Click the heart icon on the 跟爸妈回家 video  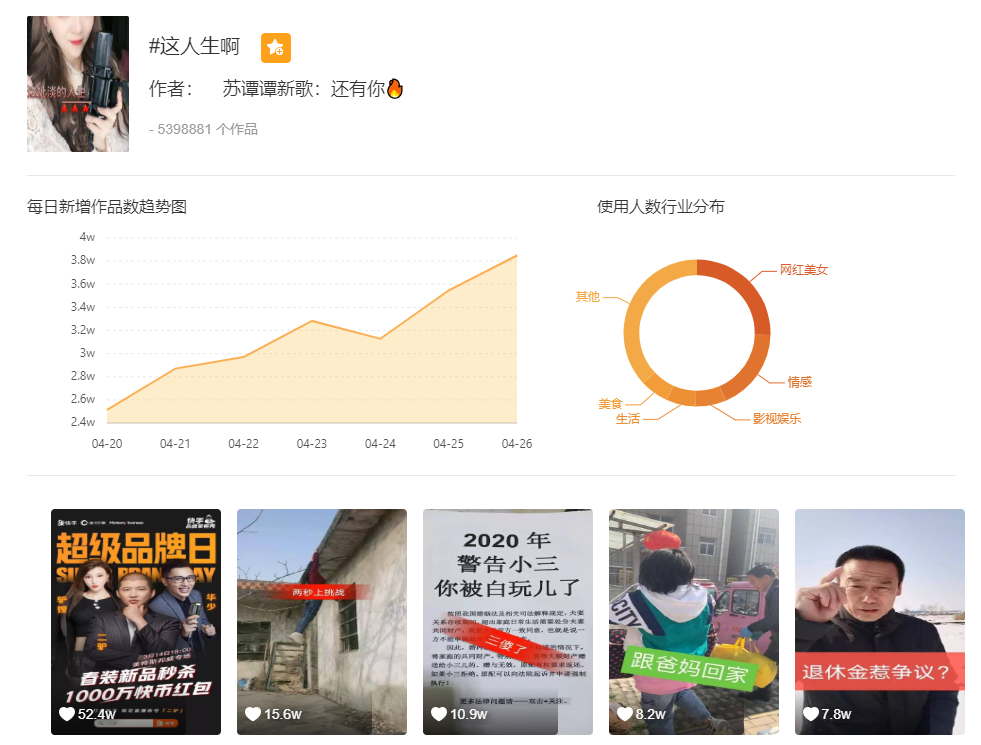[x=623, y=714]
